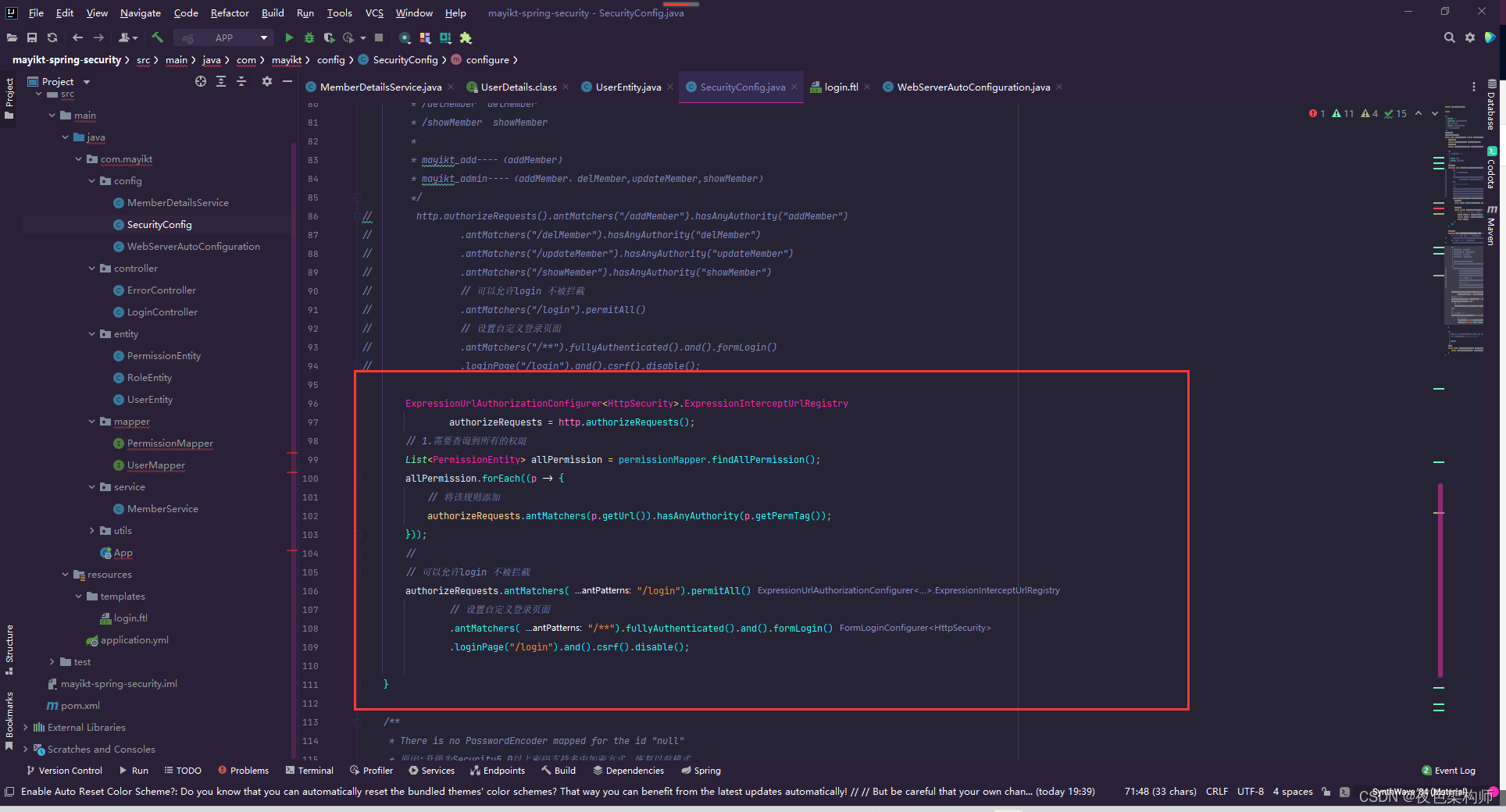The image size is (1506, 812).
Task: Click the SynthWave '84 theme indicator
Action: 1419,792
